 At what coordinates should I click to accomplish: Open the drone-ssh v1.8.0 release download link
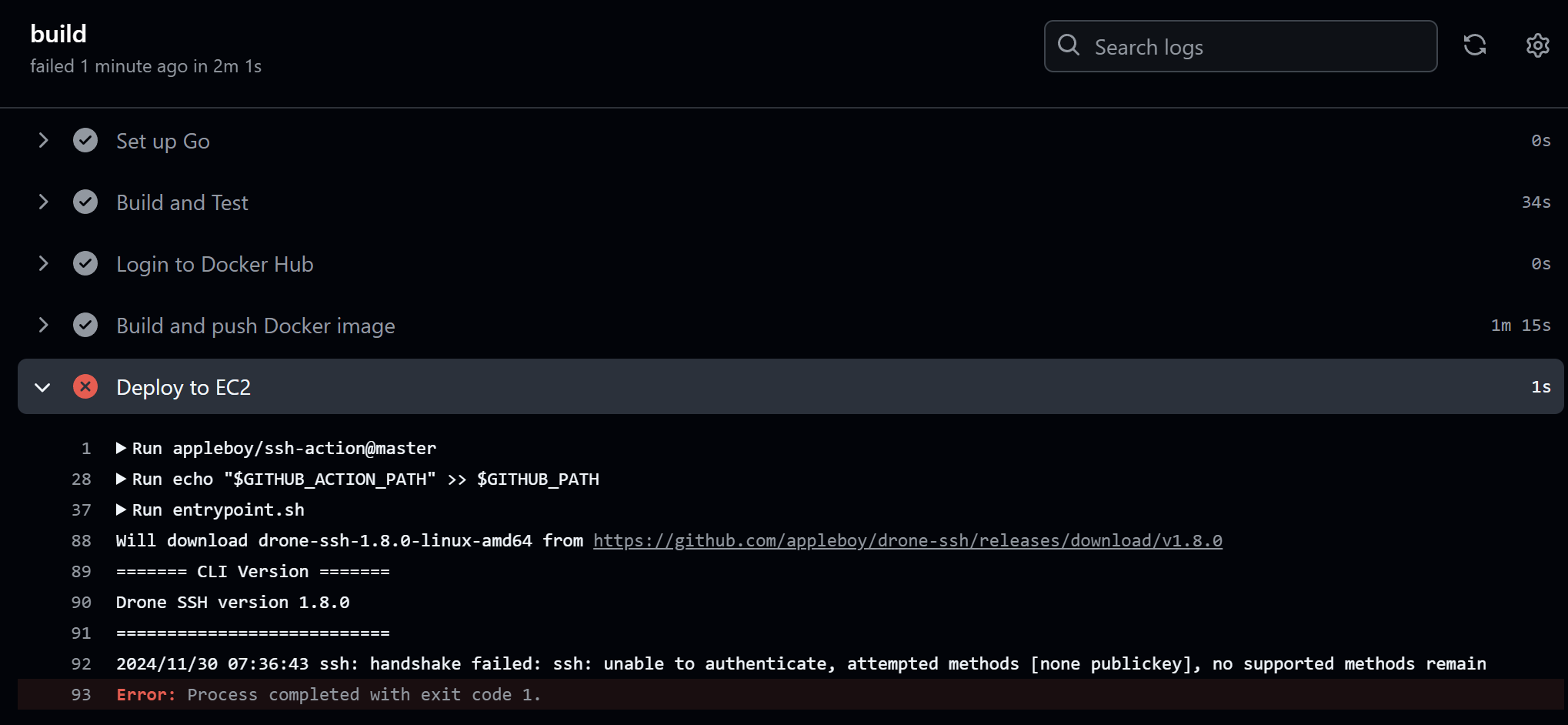click(906, 540)
